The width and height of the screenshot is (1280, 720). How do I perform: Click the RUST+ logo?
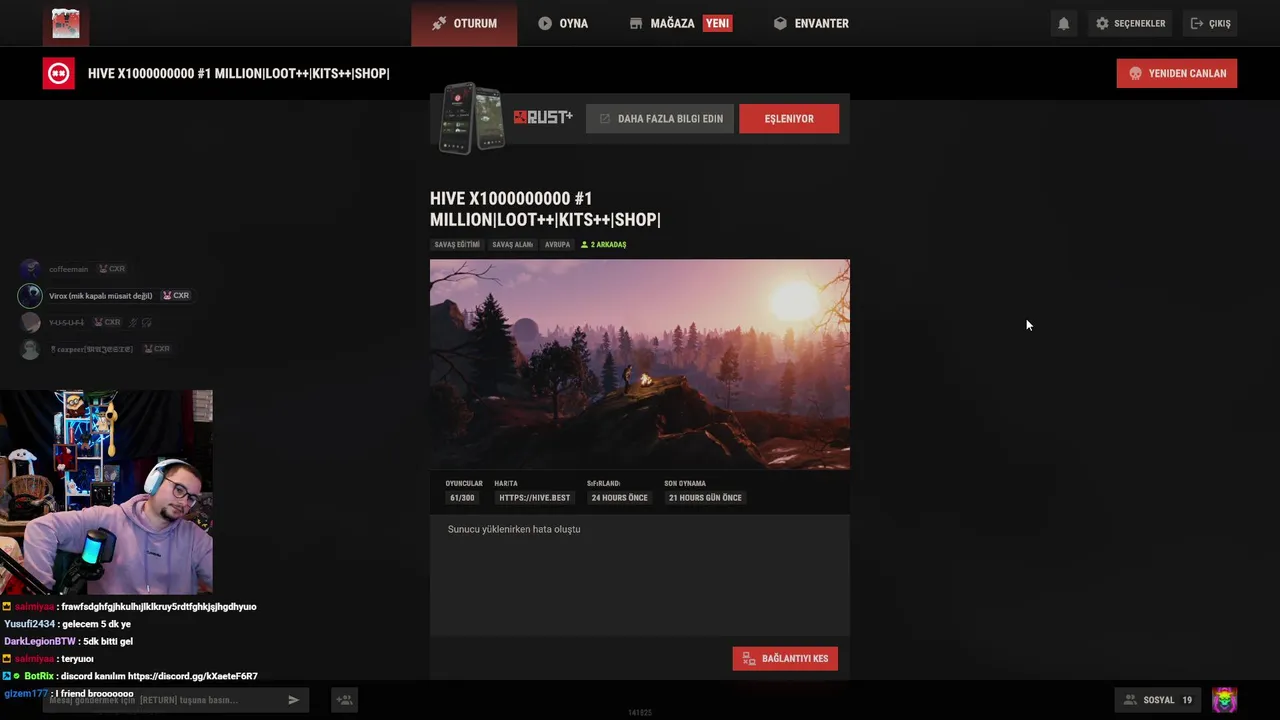tap(543, 118)
